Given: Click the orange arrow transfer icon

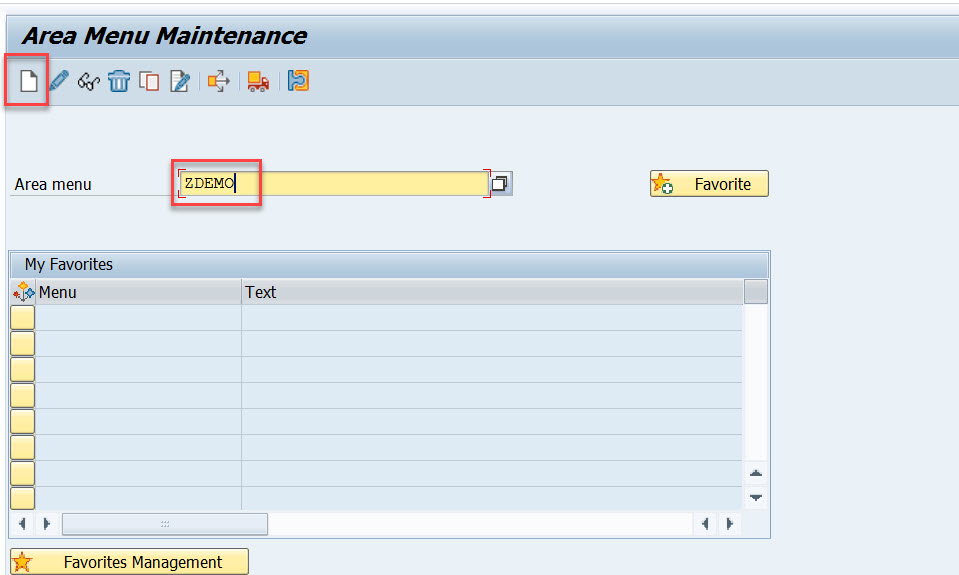Looking at the screenshot, I should click(218, 81).
